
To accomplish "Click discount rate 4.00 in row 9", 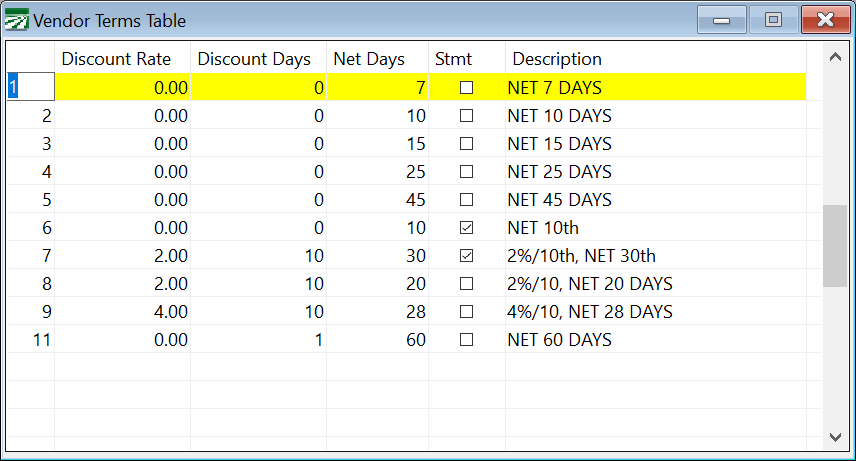I will 122,311.
